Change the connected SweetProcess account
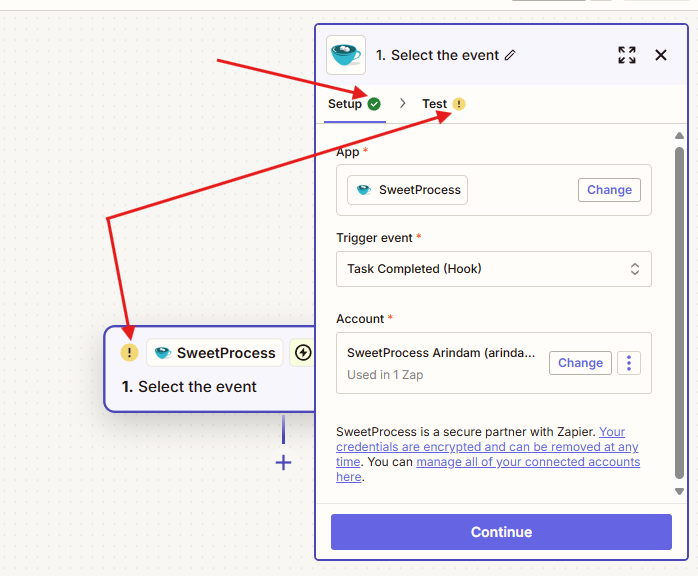This screenshot has height=576, width=698. click(x=580, y=363)
